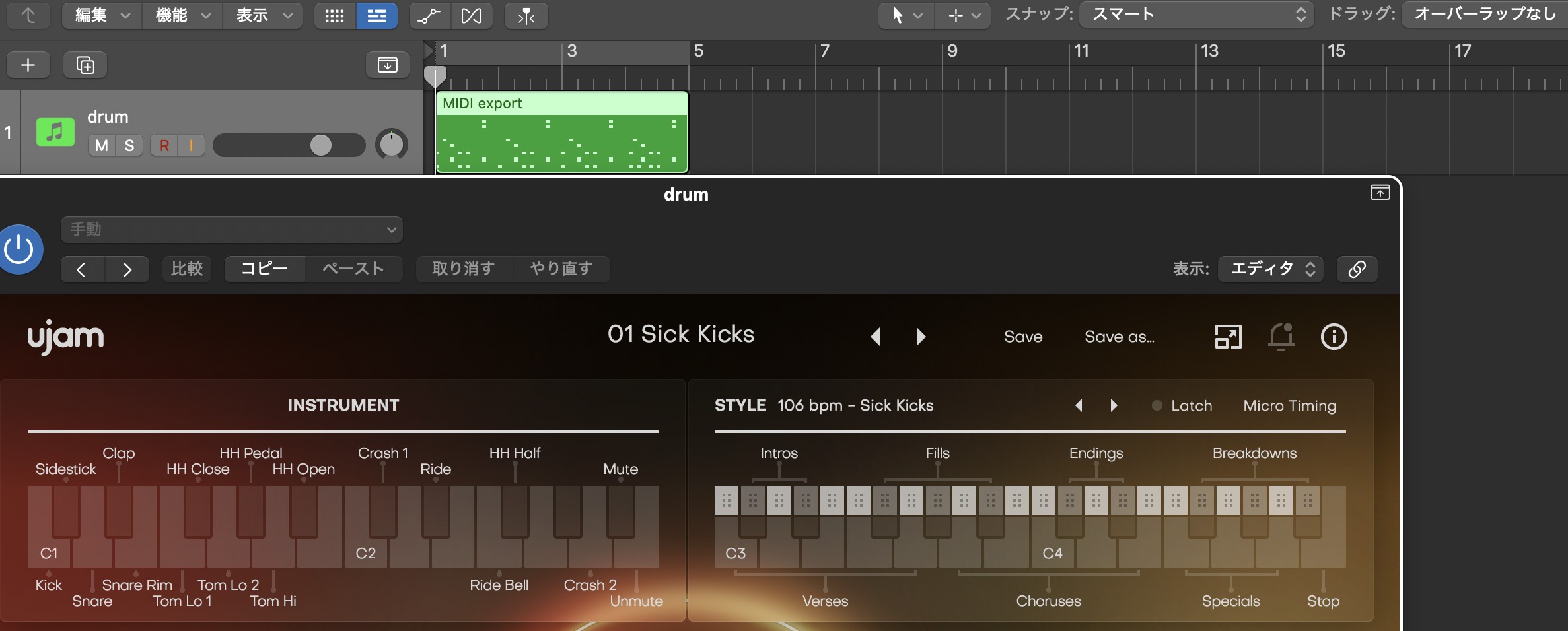The image size is (1568, 631).
Task: Go to next plugin setting arrow
Action: coord(127,269)
